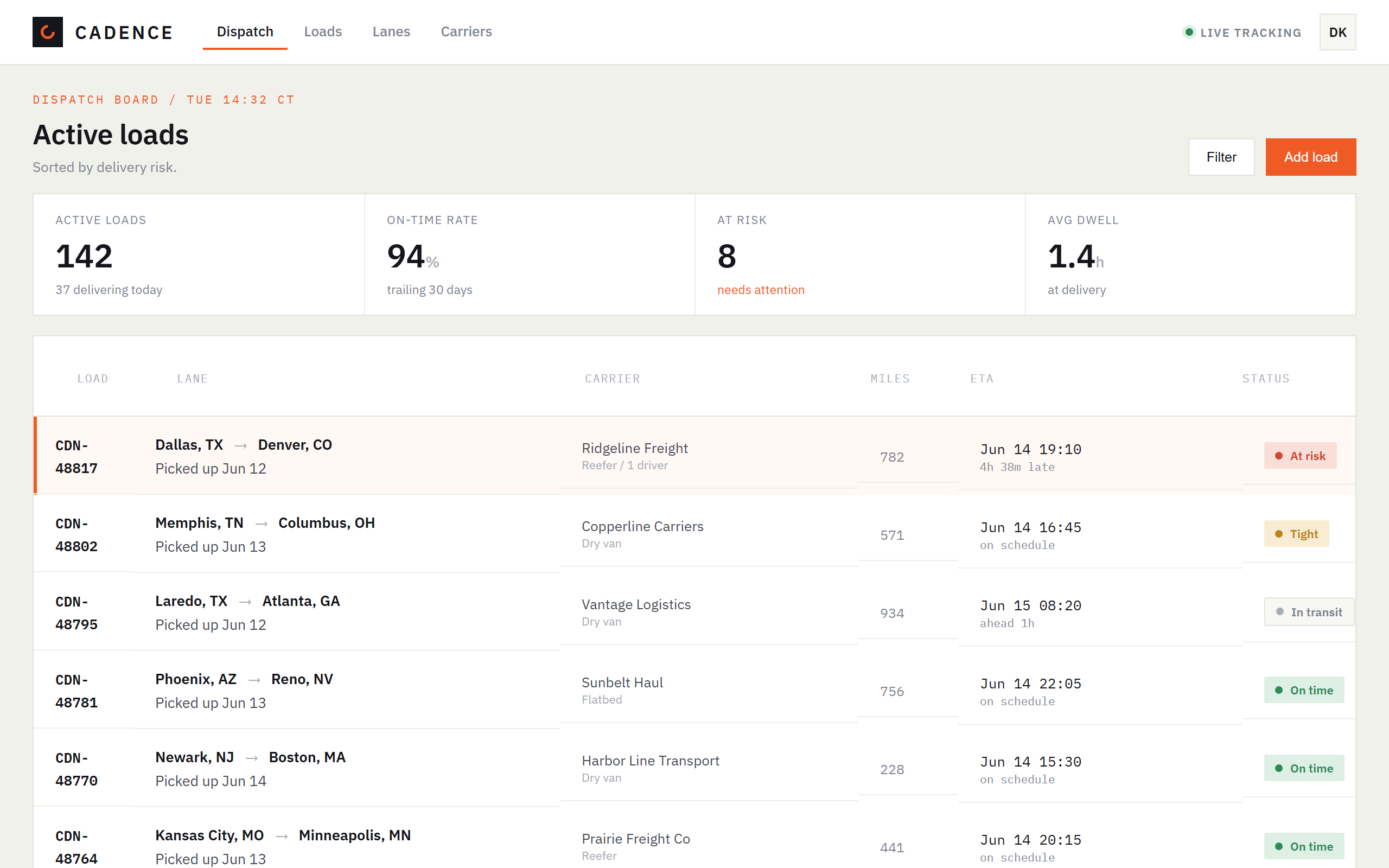Select the Active Loads 142 stat card
This screenshot has width=1389, height=868.
click(x=199, y=254)
